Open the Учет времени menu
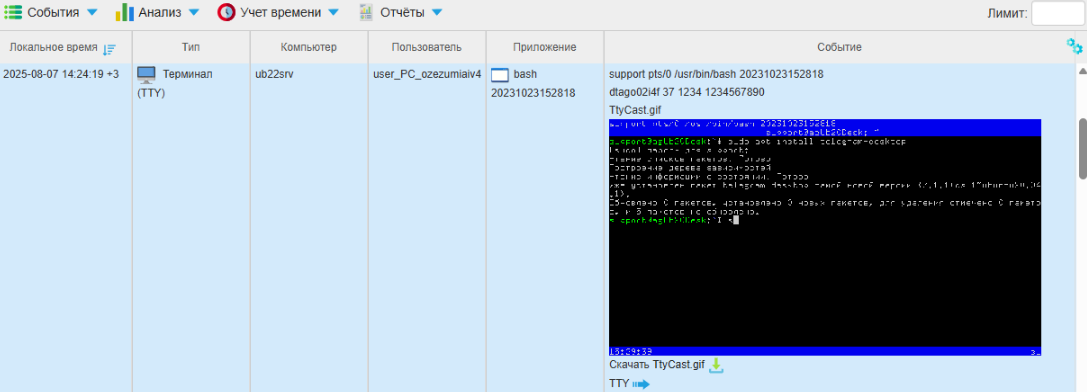The height and width of the screenshot is (392, 1087). point(278,12)
